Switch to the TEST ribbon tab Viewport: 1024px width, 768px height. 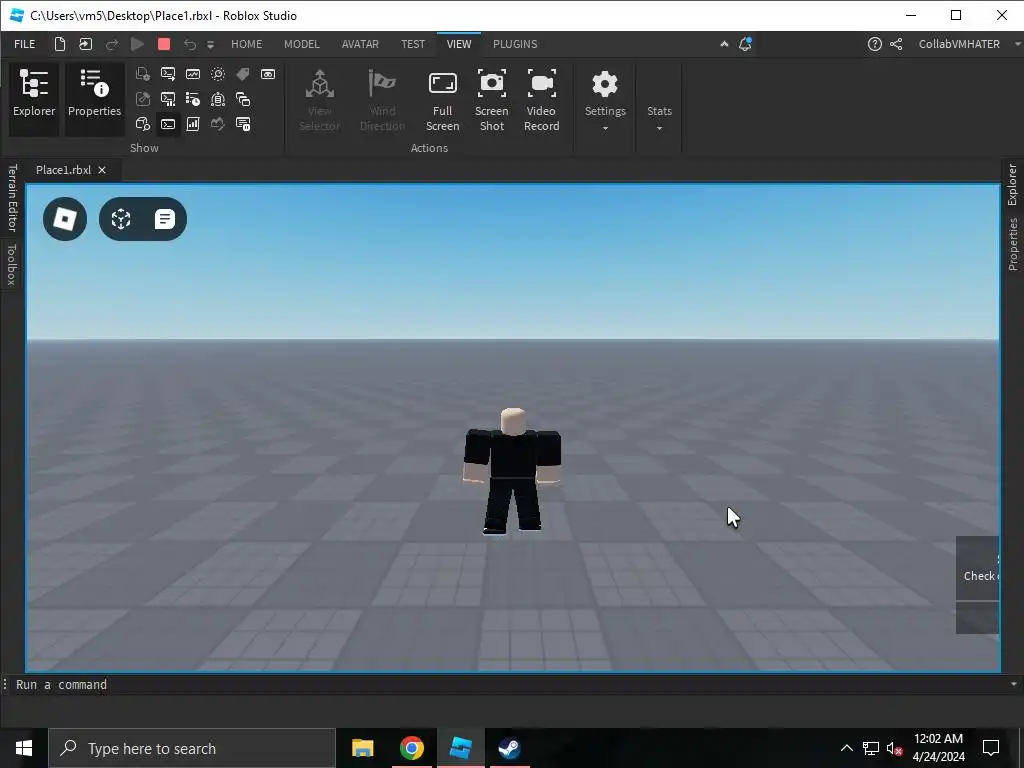click(413, 44)
